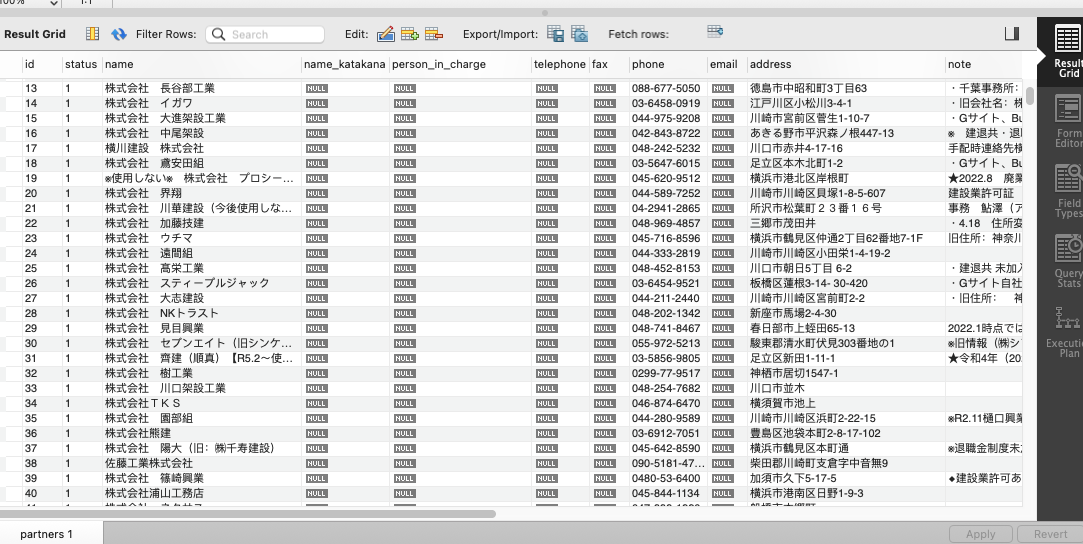The height and width of the screenshot is (544, 1083).
Task: Switch to the partners 1 tab
Action: click(x=46, y=534)
